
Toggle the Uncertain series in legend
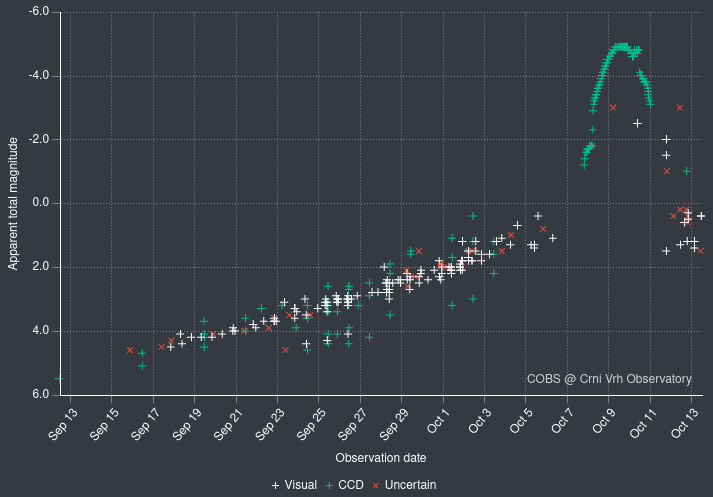(404, 485)
